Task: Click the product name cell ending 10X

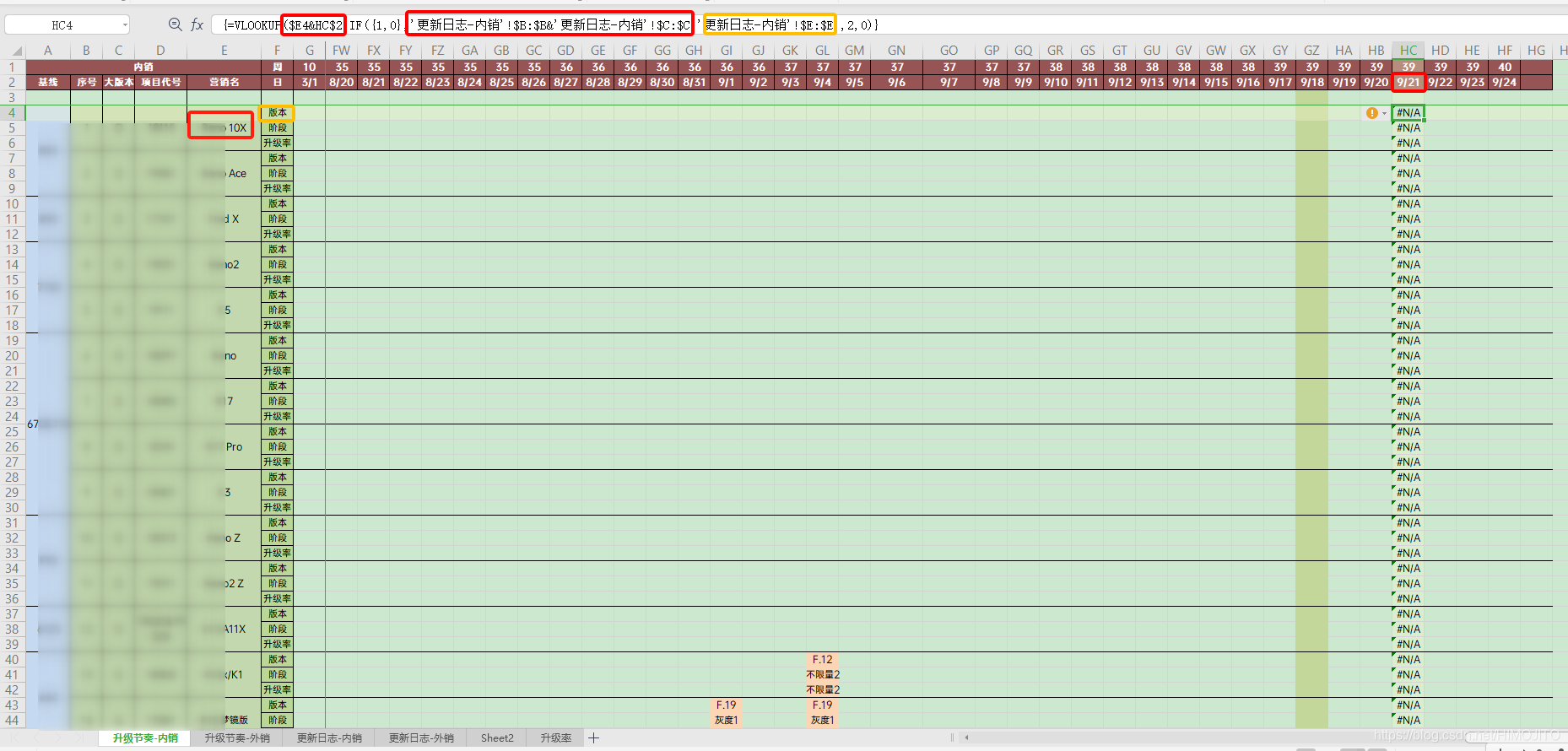Action: pyautogui.click(x=224, y=128)
